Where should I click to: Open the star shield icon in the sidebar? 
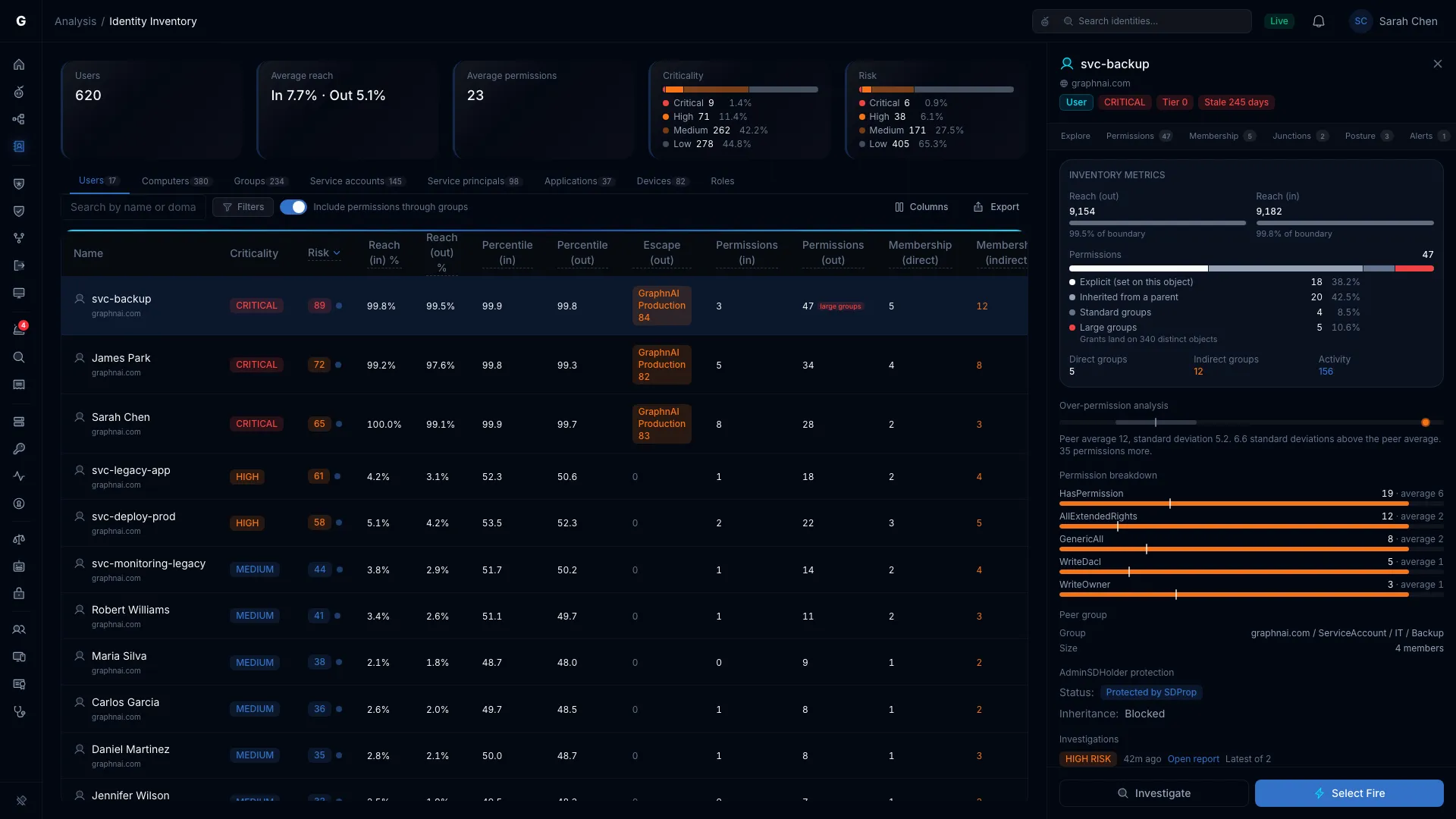tap(19, 184)
